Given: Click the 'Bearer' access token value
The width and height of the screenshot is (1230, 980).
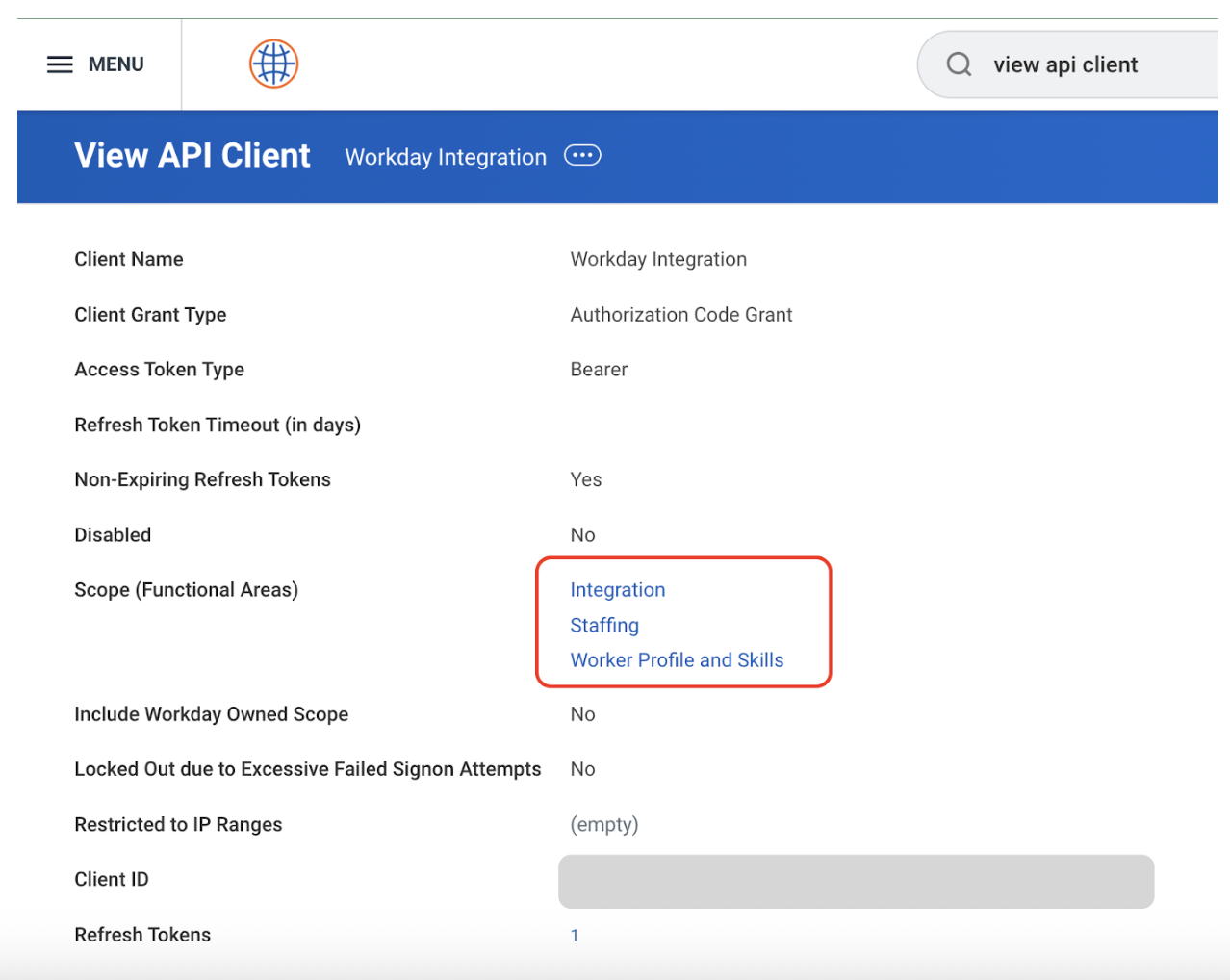Looking at the screenshot, I should pos(599,370).
